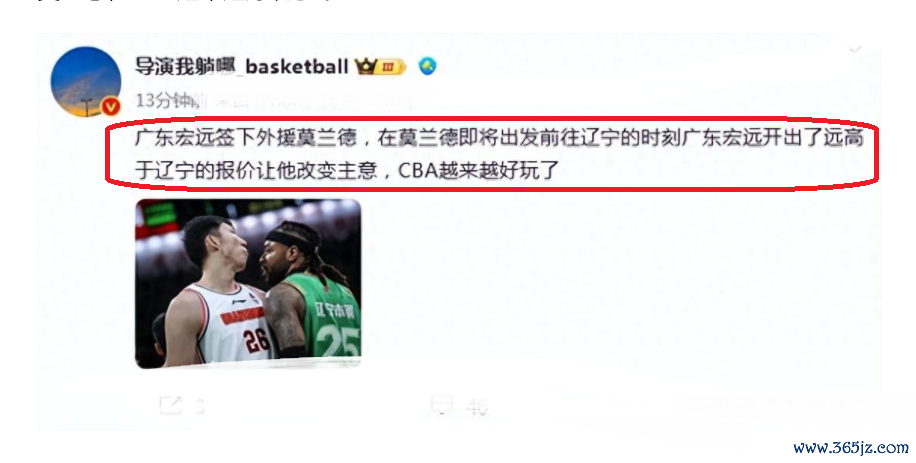Click green jersey number 25 player
Screen dimensions: 916x463
click(x=315, y=291)
